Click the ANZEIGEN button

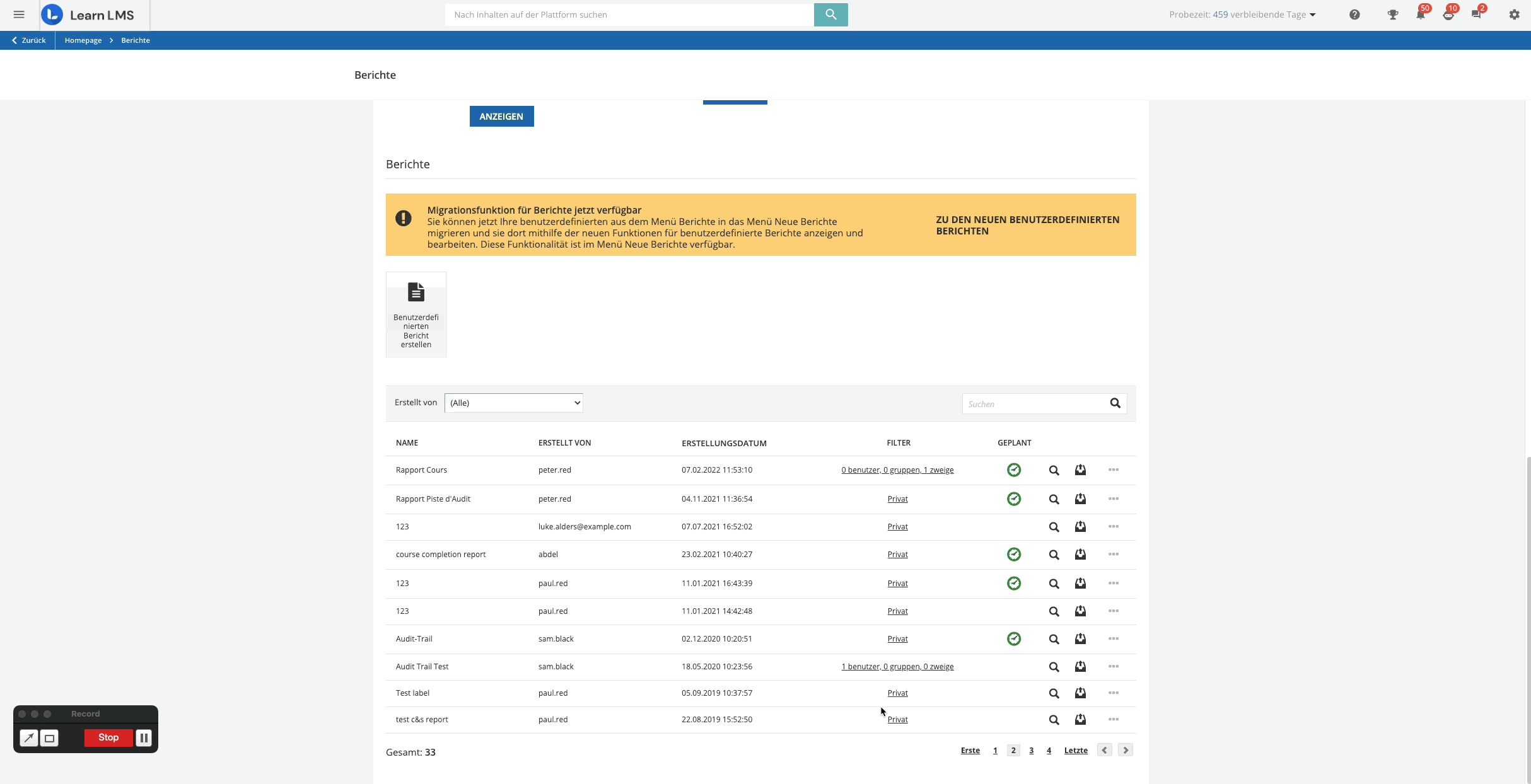(501, 117)
